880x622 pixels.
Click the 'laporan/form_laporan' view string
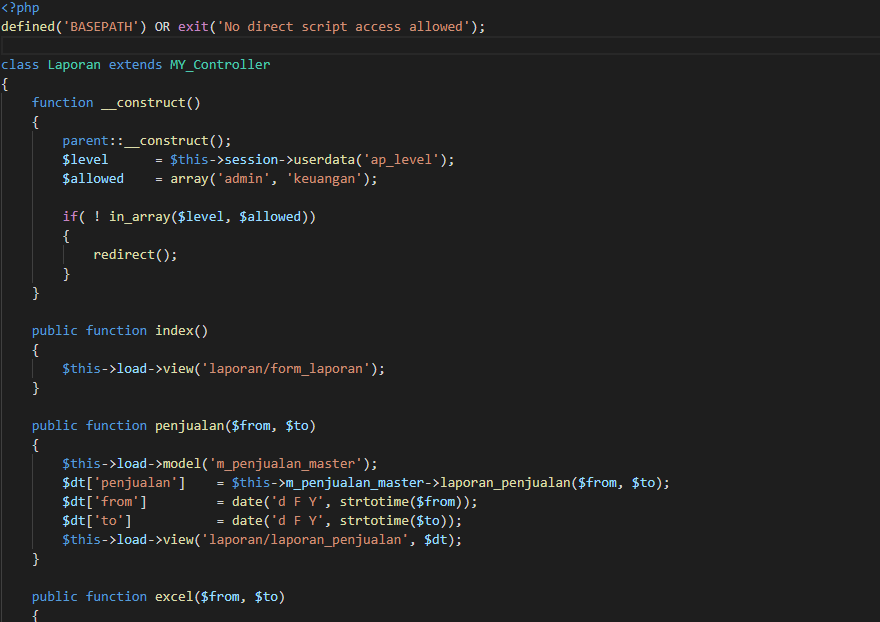286,369
